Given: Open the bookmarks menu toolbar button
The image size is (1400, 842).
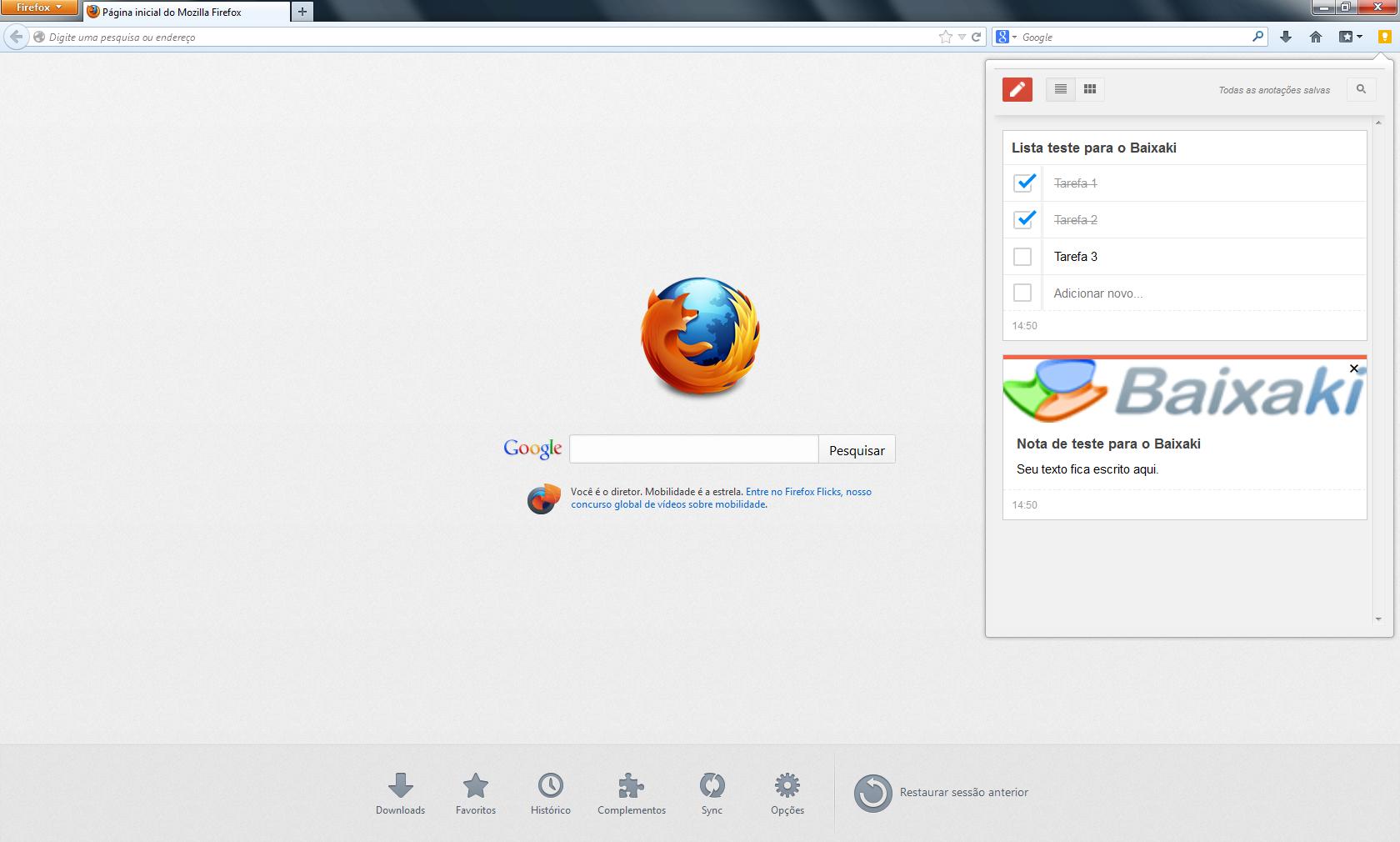Looking at the screenshot, I should click(1350, 37).
